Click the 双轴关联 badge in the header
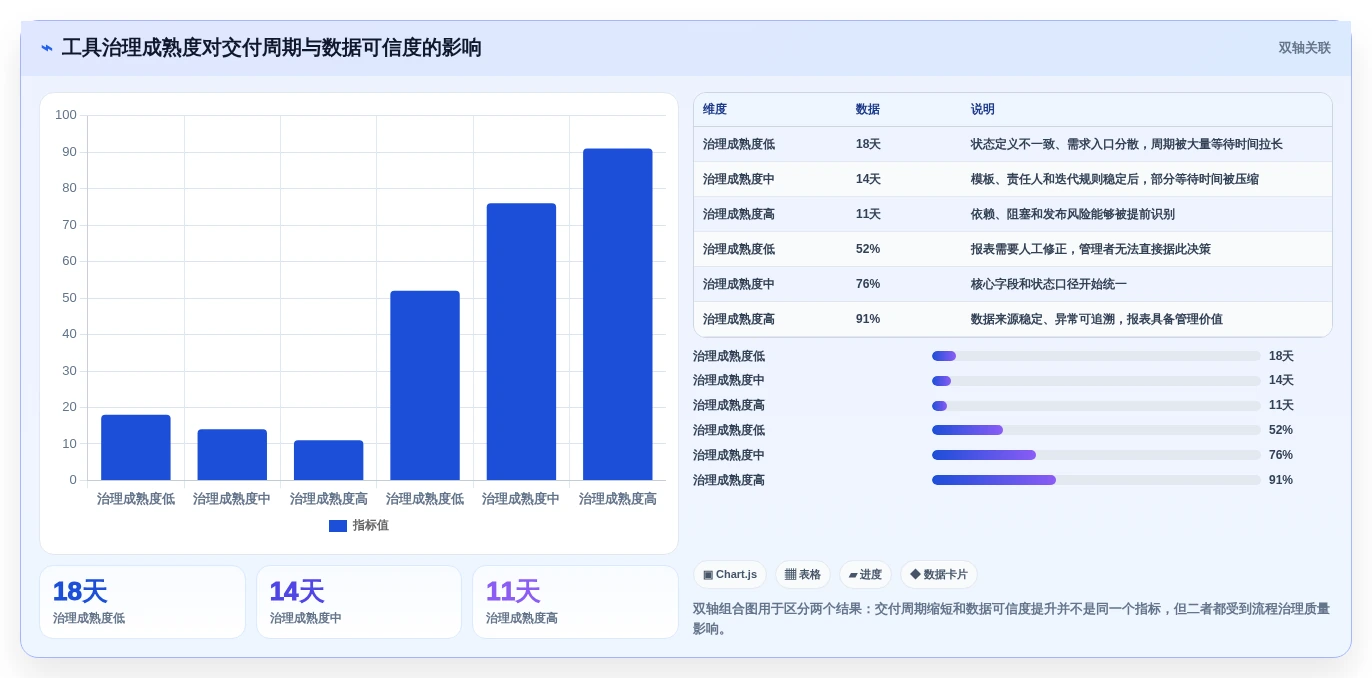The image size is (1372, 678). 1304,48
